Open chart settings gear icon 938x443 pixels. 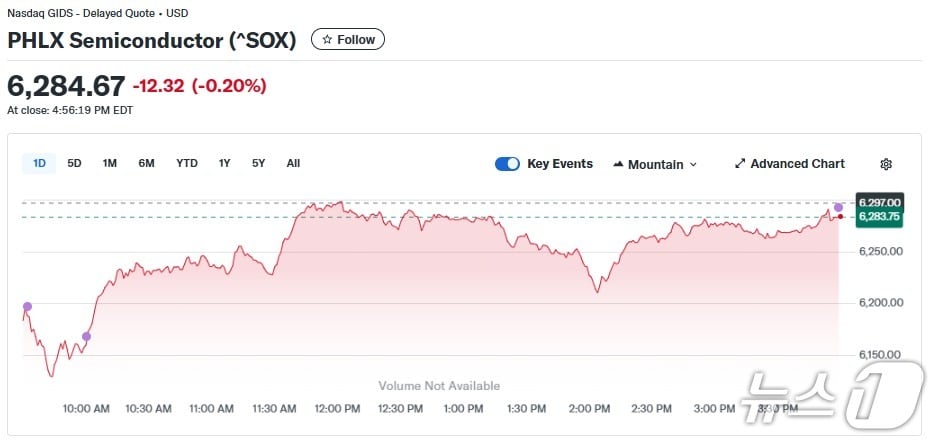pos(885,164)
